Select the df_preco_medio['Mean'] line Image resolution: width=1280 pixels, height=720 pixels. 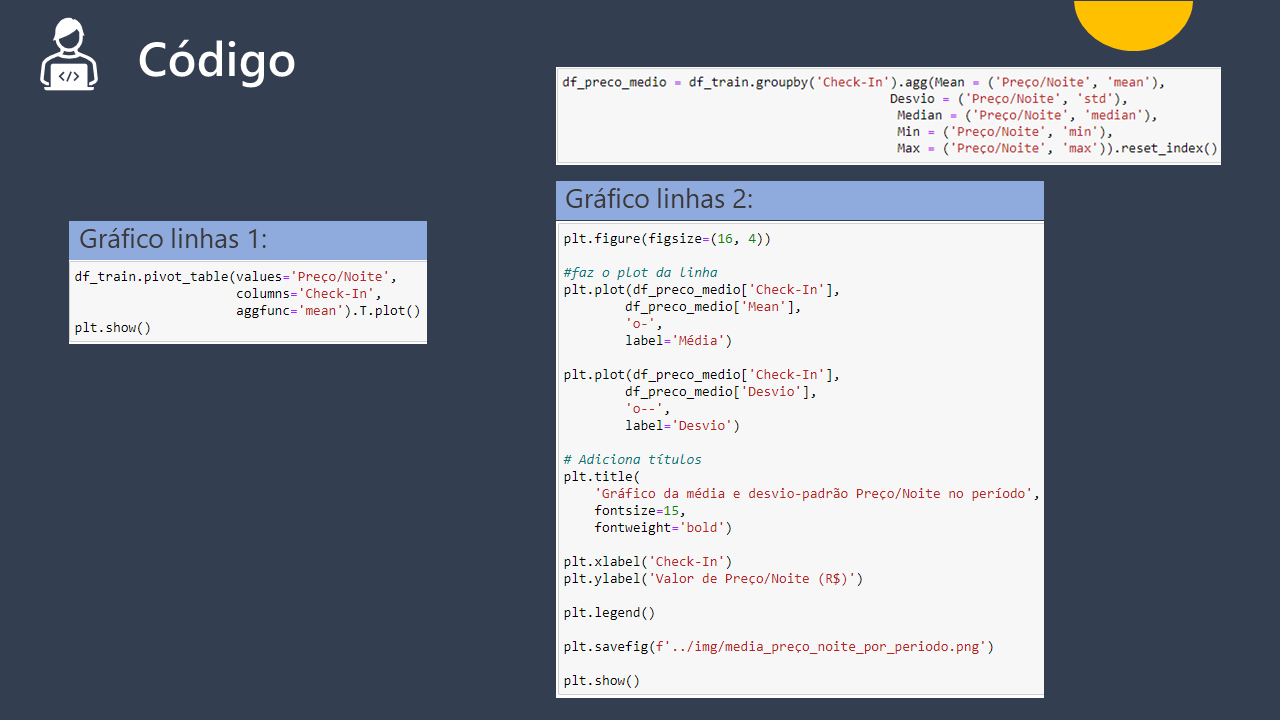(714, 307)
